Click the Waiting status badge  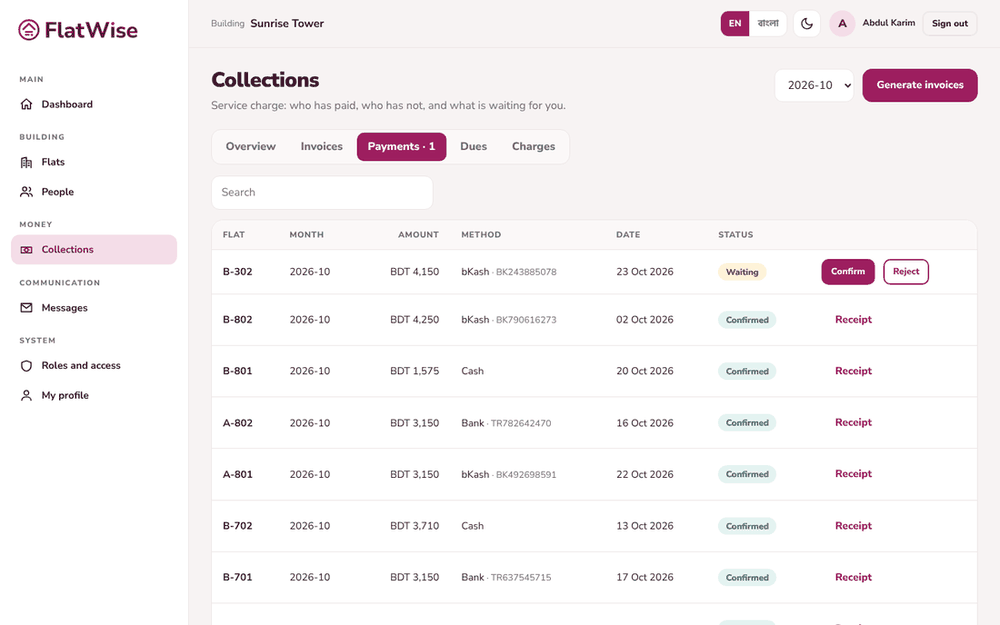click(742, 272)
